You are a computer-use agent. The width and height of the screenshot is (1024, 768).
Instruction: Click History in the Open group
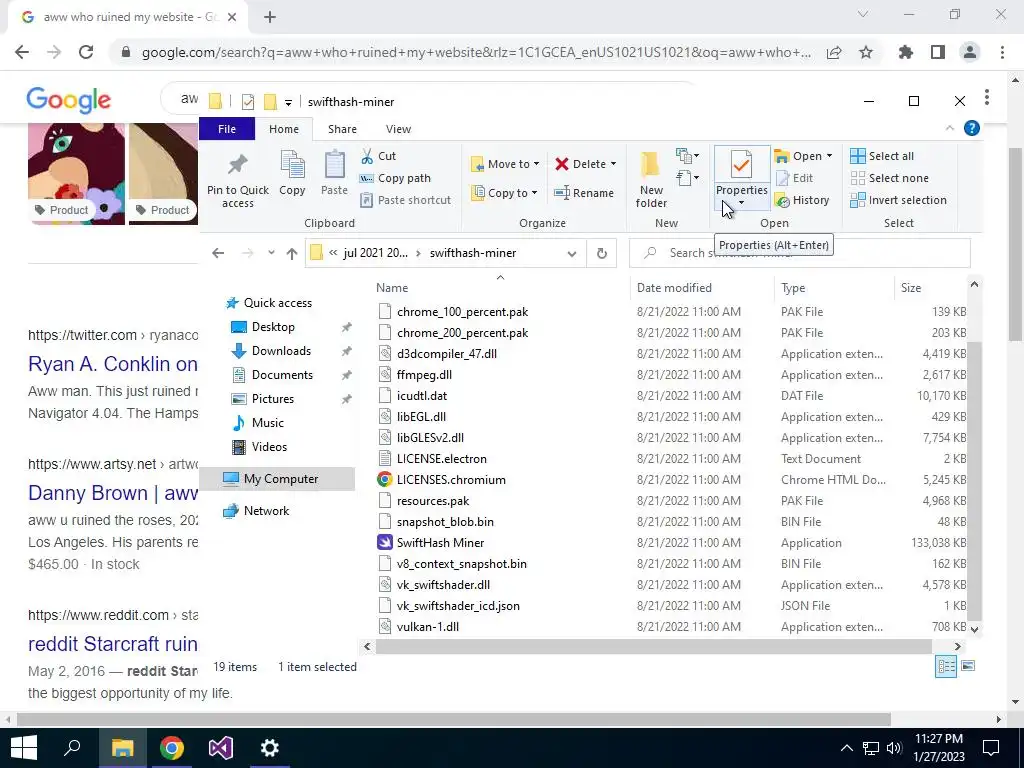pos(802,200)
